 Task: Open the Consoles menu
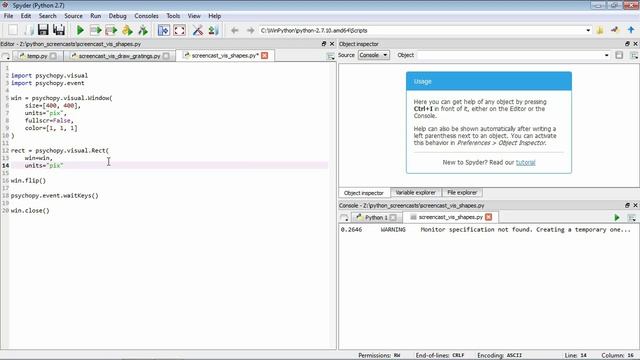[x=147, y=16]
